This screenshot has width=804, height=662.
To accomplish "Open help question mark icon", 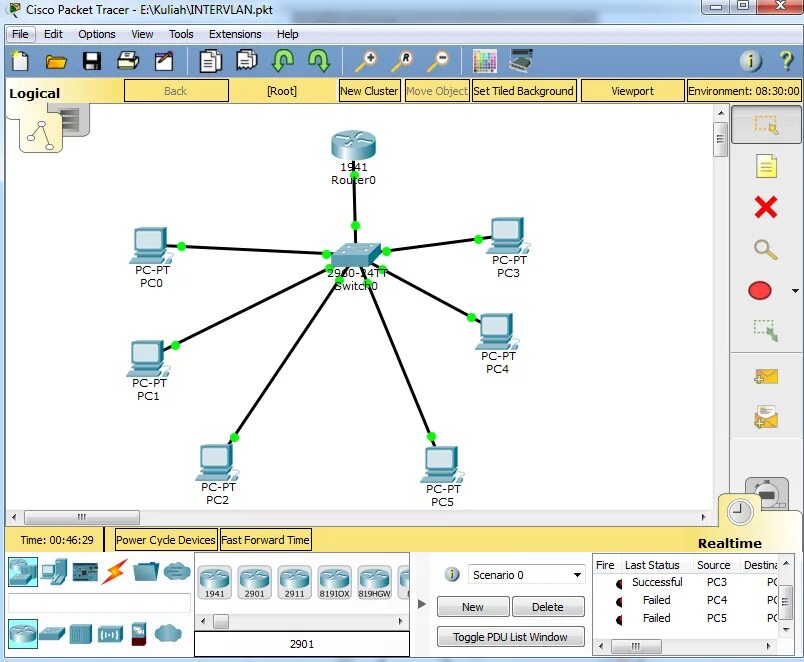I will 786,61.
